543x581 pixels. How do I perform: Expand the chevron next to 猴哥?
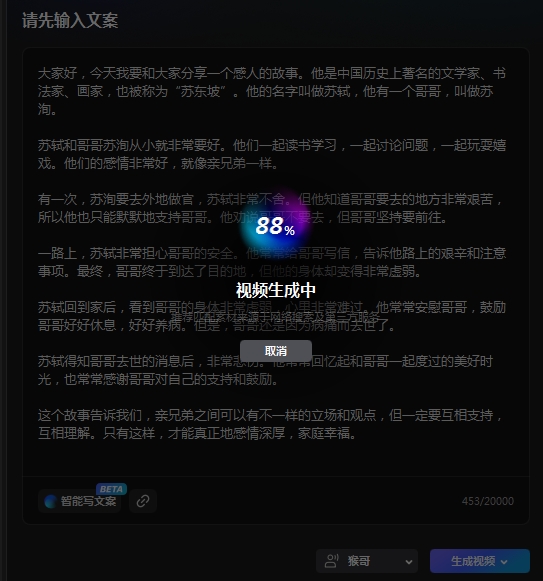click(408, 562)
